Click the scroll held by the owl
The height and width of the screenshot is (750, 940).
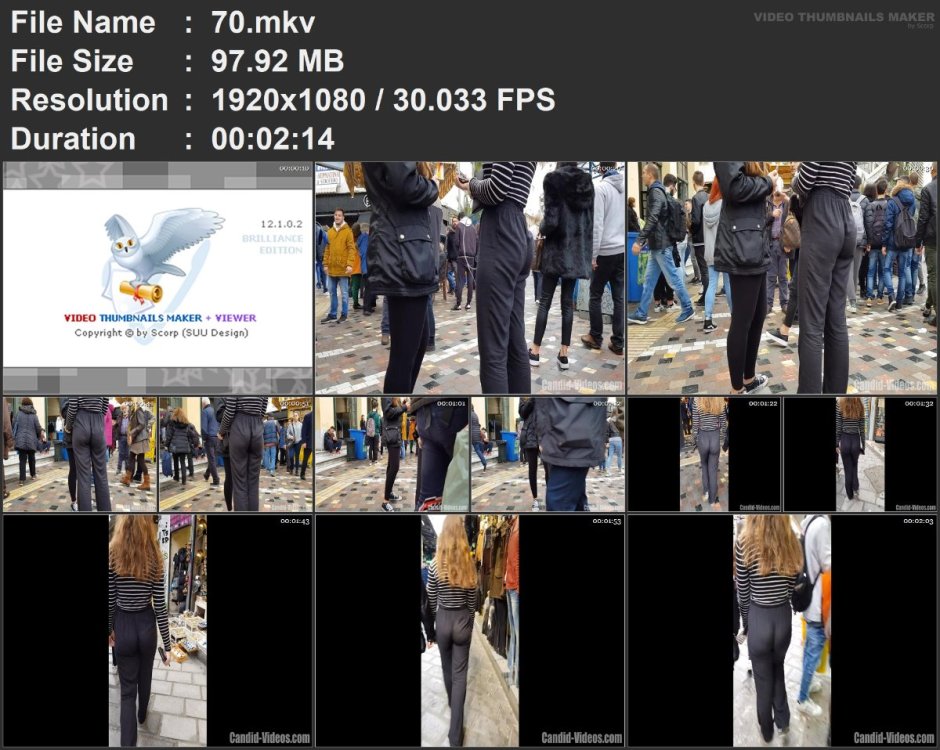click(141, 292)
